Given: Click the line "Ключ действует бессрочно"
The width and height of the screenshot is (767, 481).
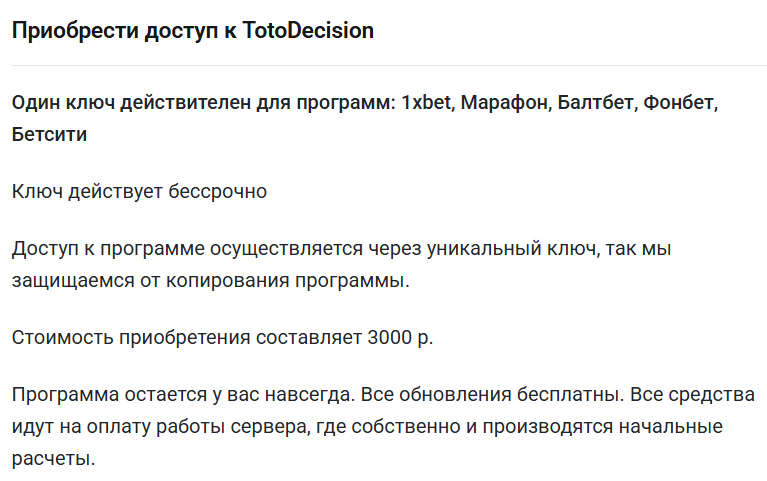Looking at the screenshot, I should [139, 190].
